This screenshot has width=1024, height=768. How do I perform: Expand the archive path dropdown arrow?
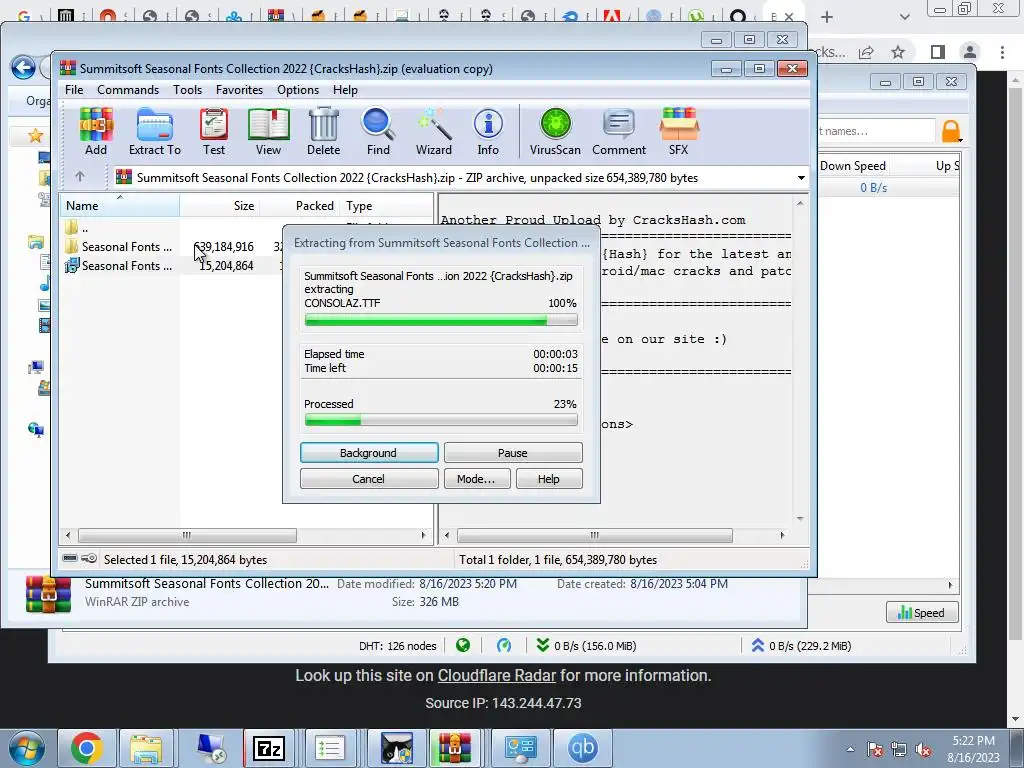coord(801,178)
